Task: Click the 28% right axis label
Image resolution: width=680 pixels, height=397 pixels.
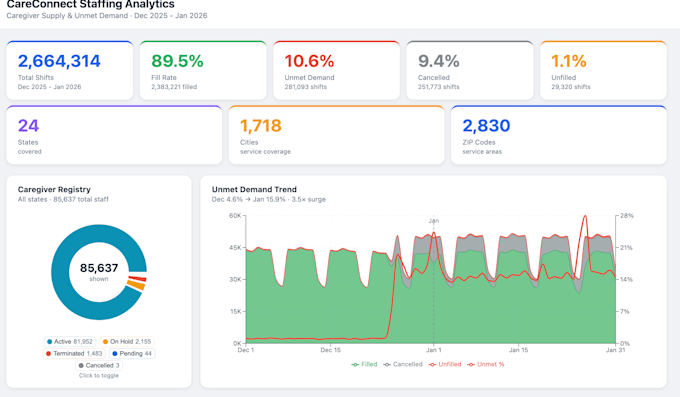Action: pos(627,216)
